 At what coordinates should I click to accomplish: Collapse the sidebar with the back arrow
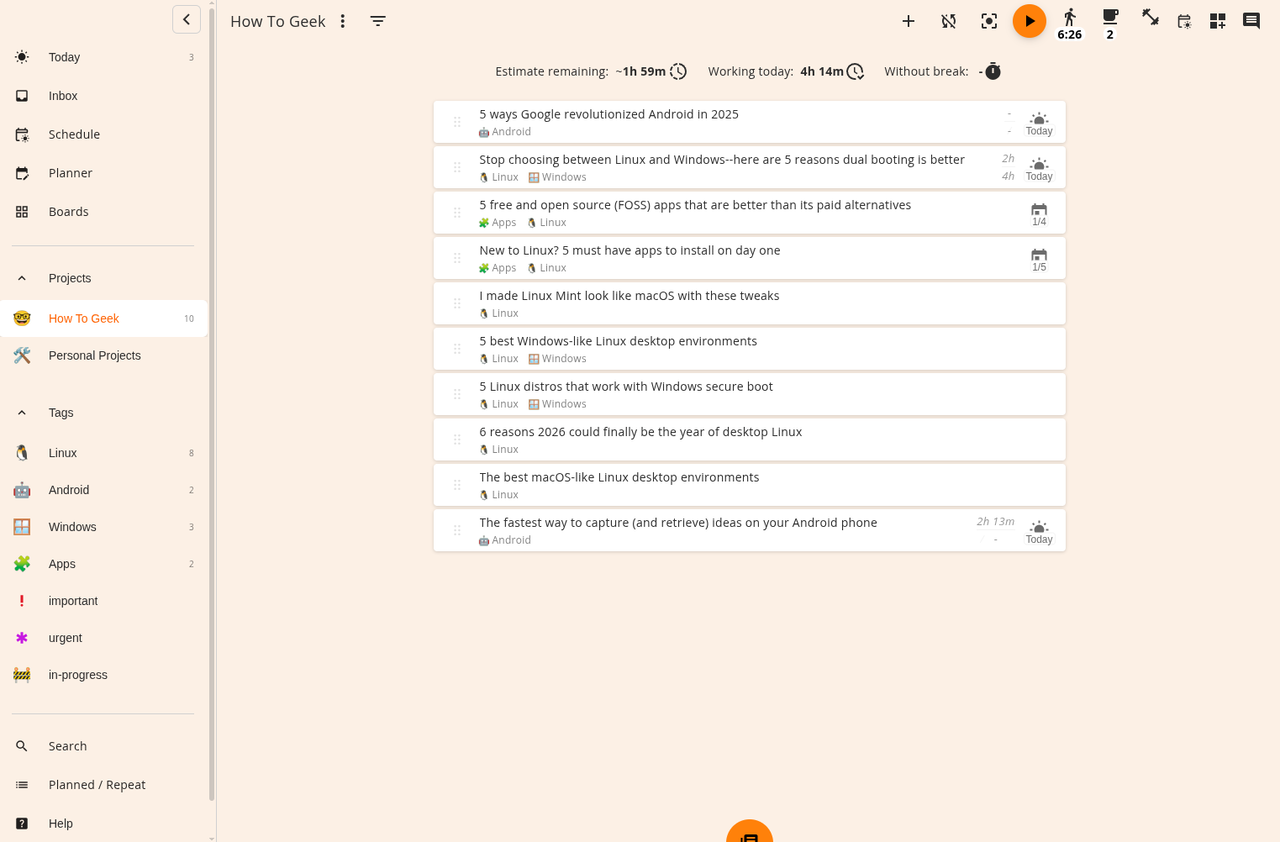186,18
